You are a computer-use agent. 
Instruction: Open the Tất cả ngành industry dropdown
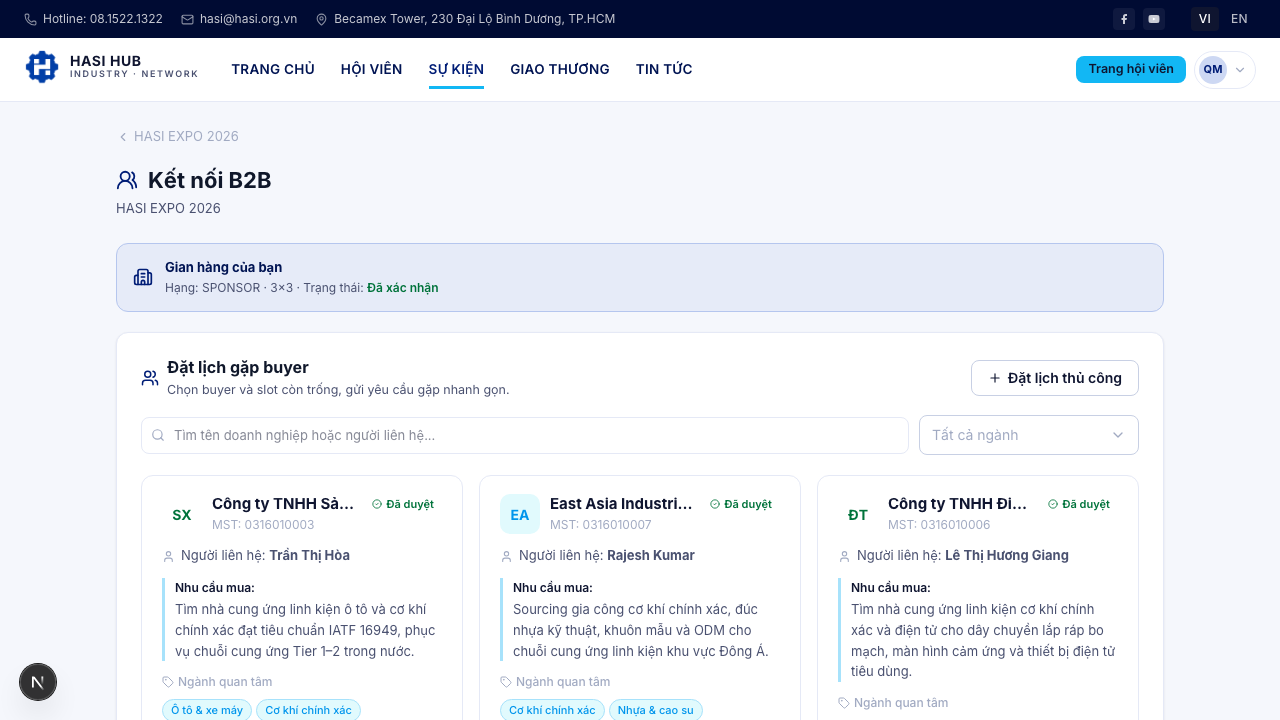tap(1029, 435)
